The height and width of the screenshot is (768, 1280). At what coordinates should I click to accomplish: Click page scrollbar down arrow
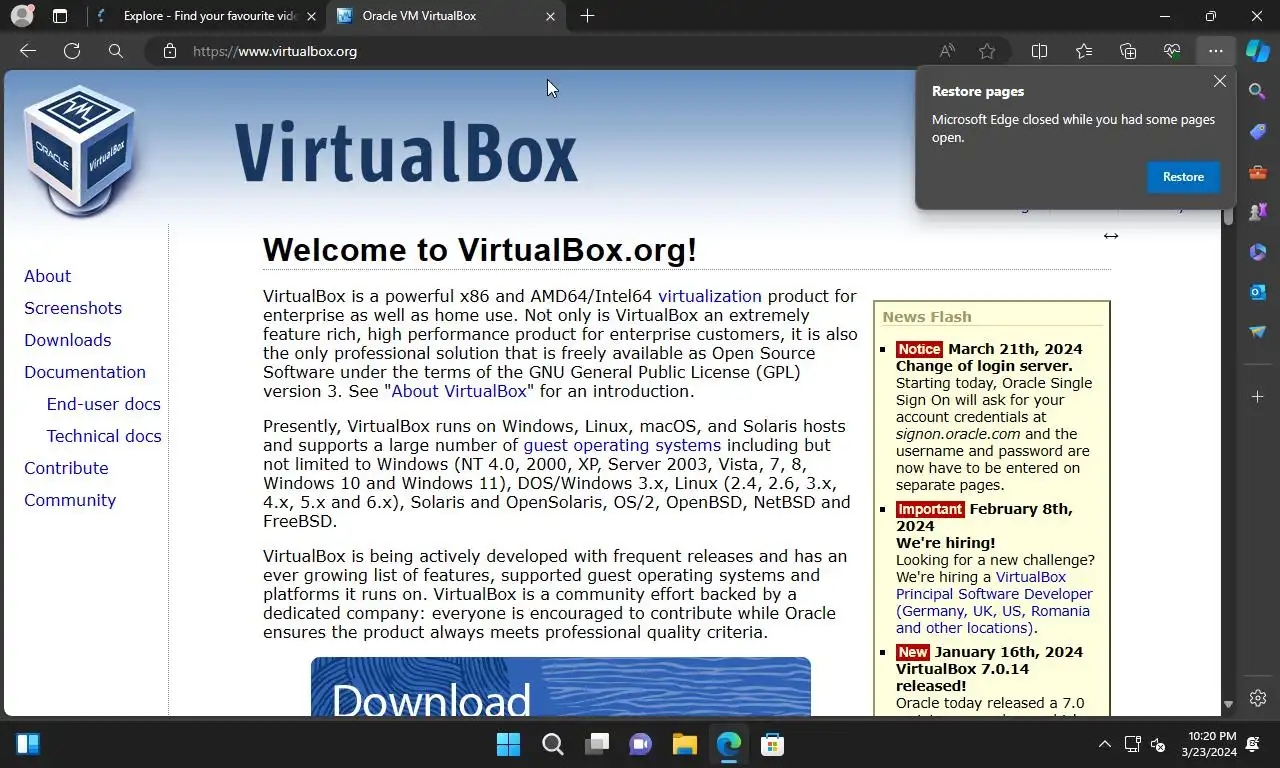(x=1228, y=705)
